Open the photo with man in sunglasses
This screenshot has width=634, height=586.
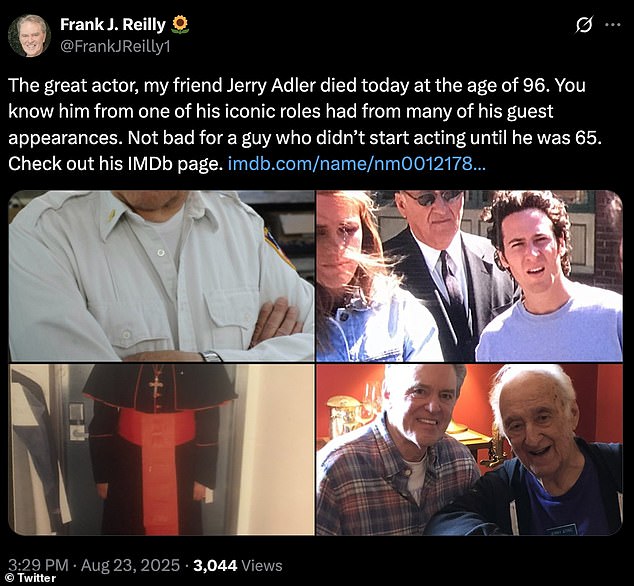pos(469,276)
